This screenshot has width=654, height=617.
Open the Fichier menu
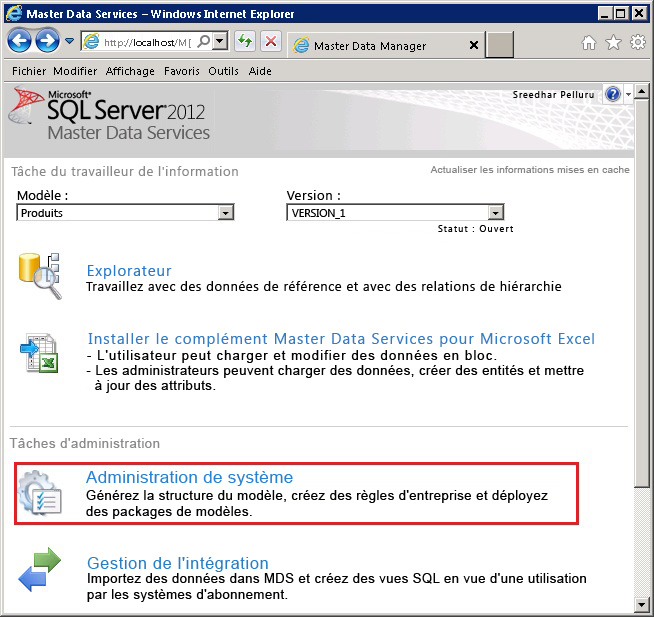click(x=29, y=71)
